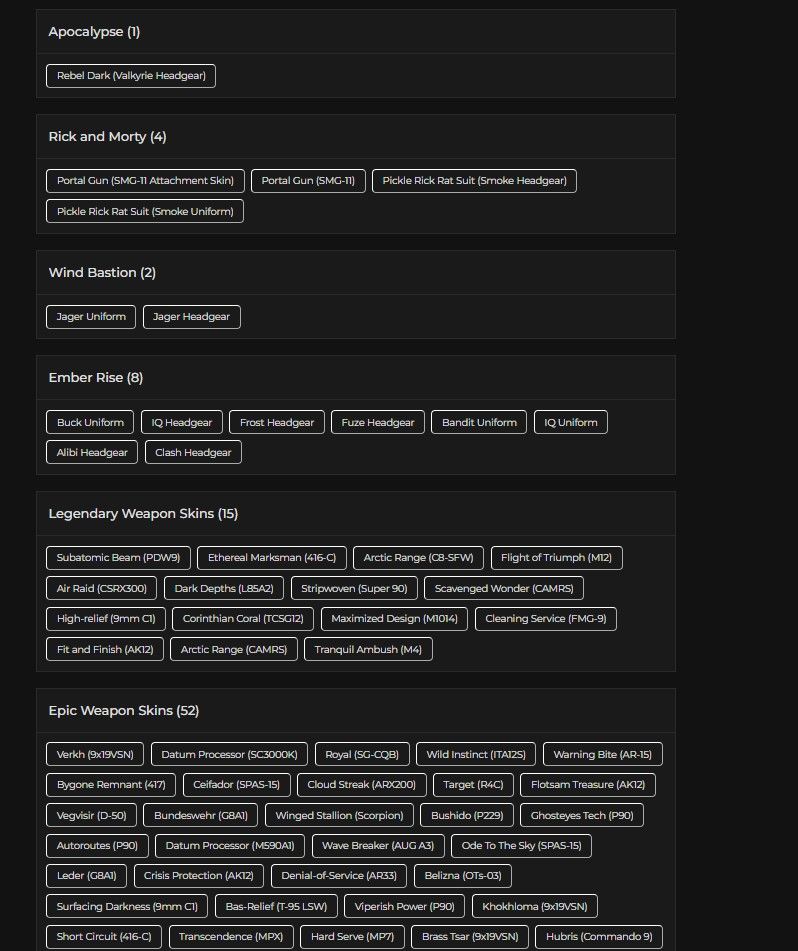Click the Ember Rise (8) section header
This screenshot has height=951, width=798.
pyautogui.click(x=96, y=377)
